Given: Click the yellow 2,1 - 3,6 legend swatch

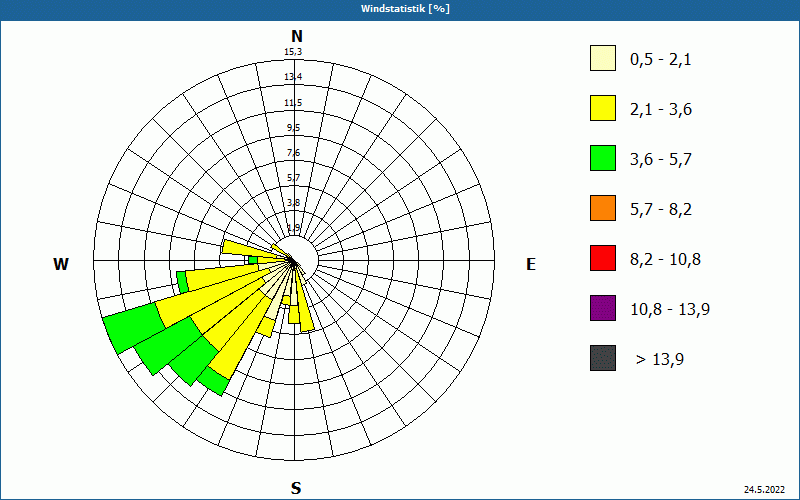Looking at the screenshot, I should point(603,108).
